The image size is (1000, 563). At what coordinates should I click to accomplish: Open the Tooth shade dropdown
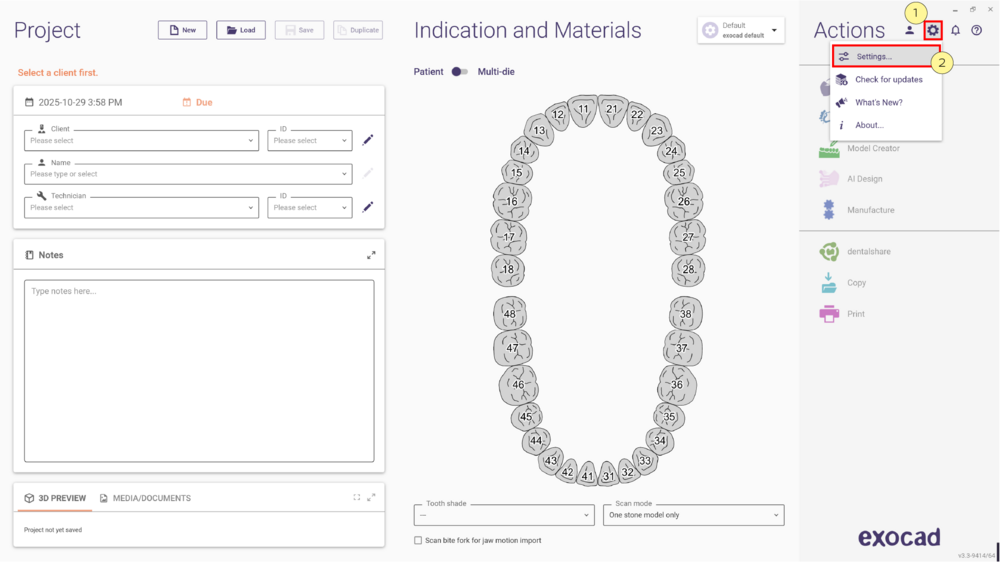point(504,515)
